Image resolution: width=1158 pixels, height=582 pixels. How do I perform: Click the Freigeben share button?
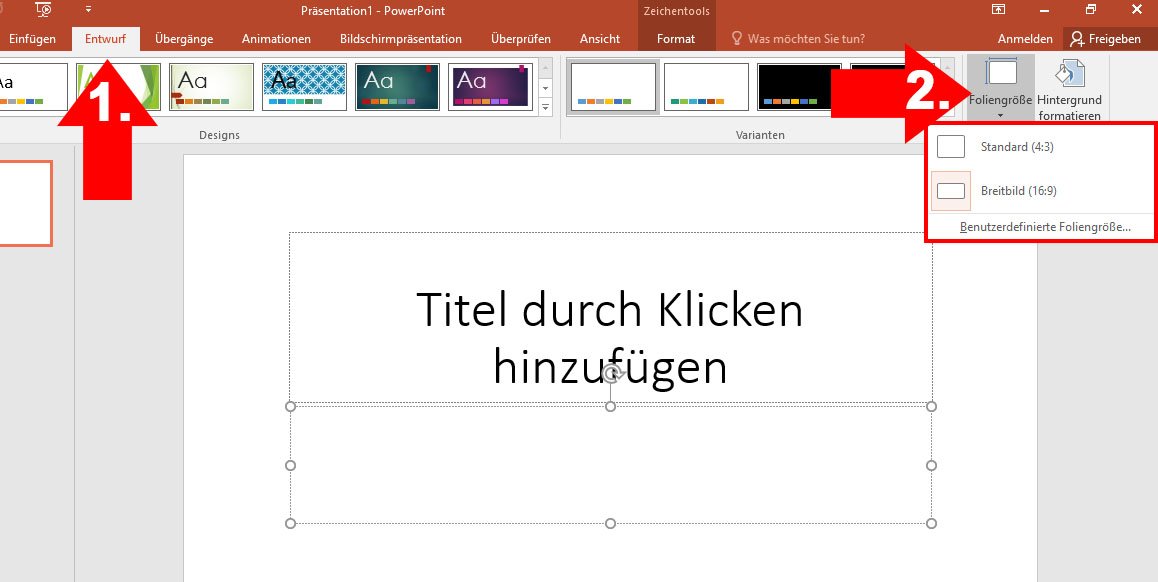pyautogui.click(x=1108, y=39)
